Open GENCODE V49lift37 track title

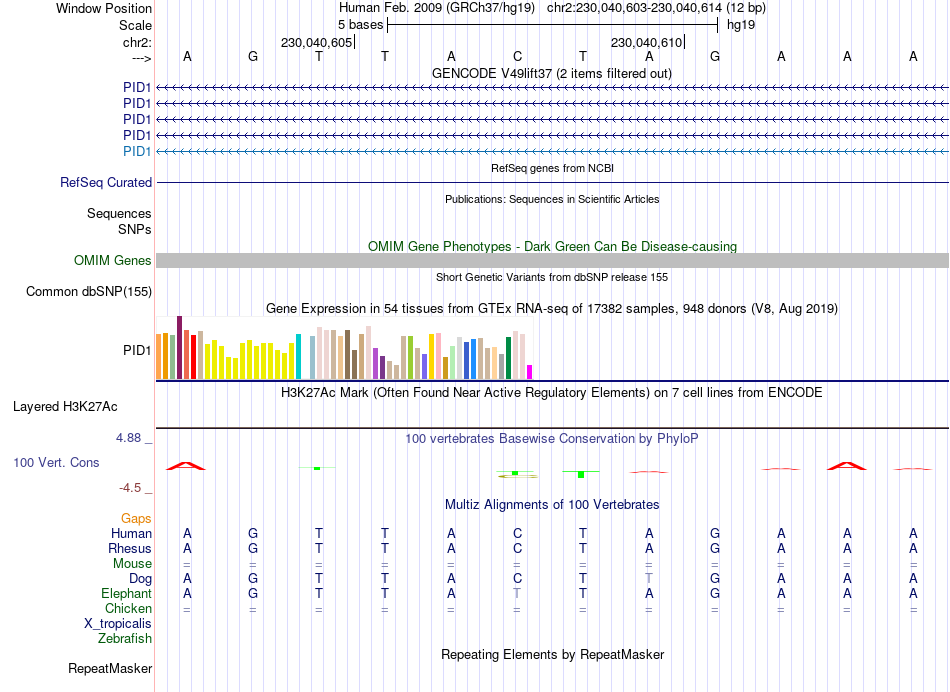(x=552, y=73)
